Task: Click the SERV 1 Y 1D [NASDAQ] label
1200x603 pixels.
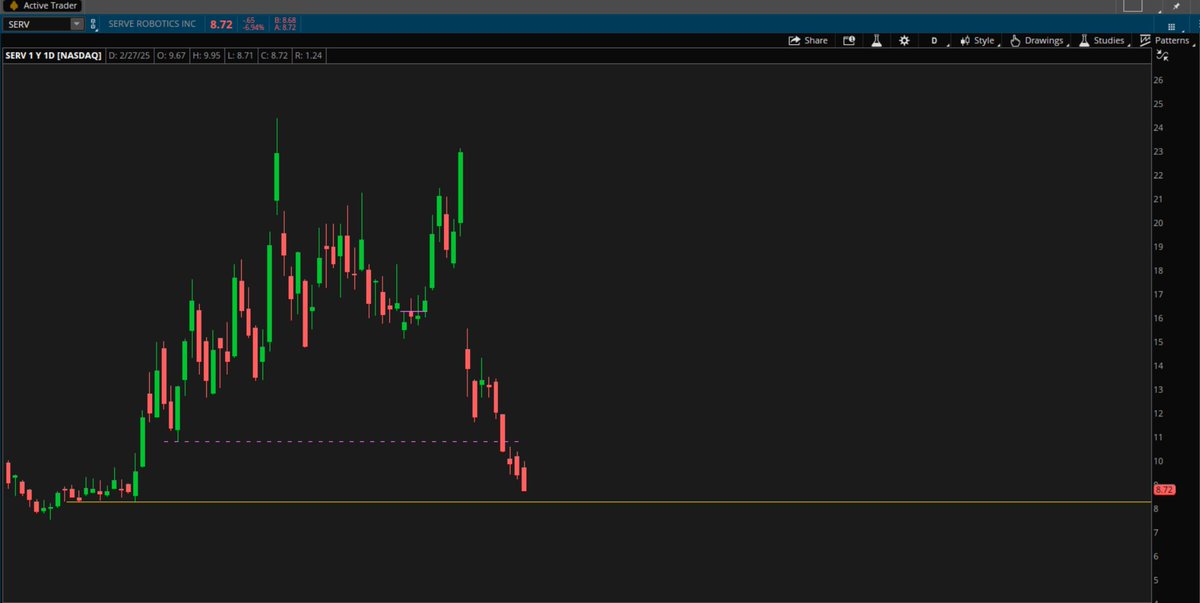Action: pos(53,56)
